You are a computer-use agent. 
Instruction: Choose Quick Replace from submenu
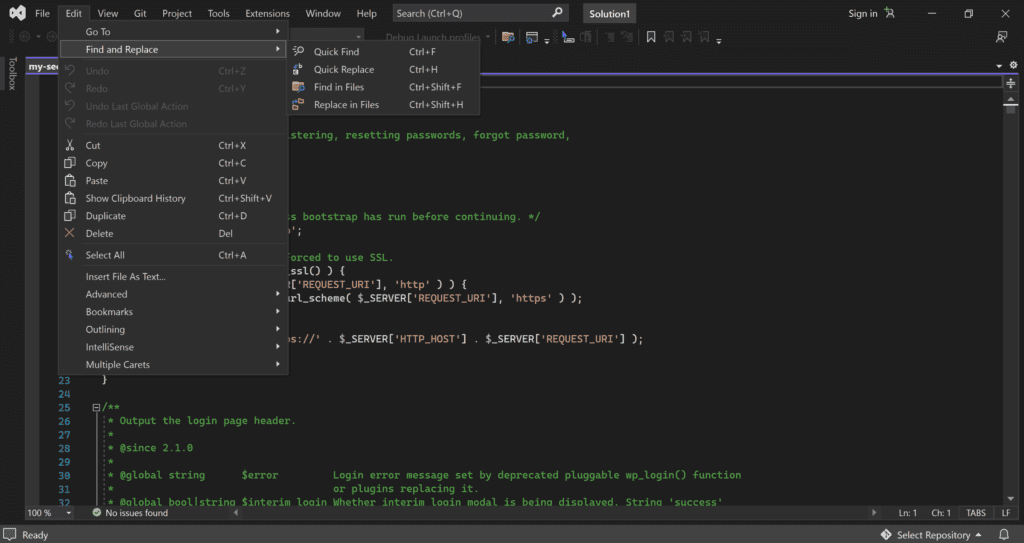pos(383,69)
